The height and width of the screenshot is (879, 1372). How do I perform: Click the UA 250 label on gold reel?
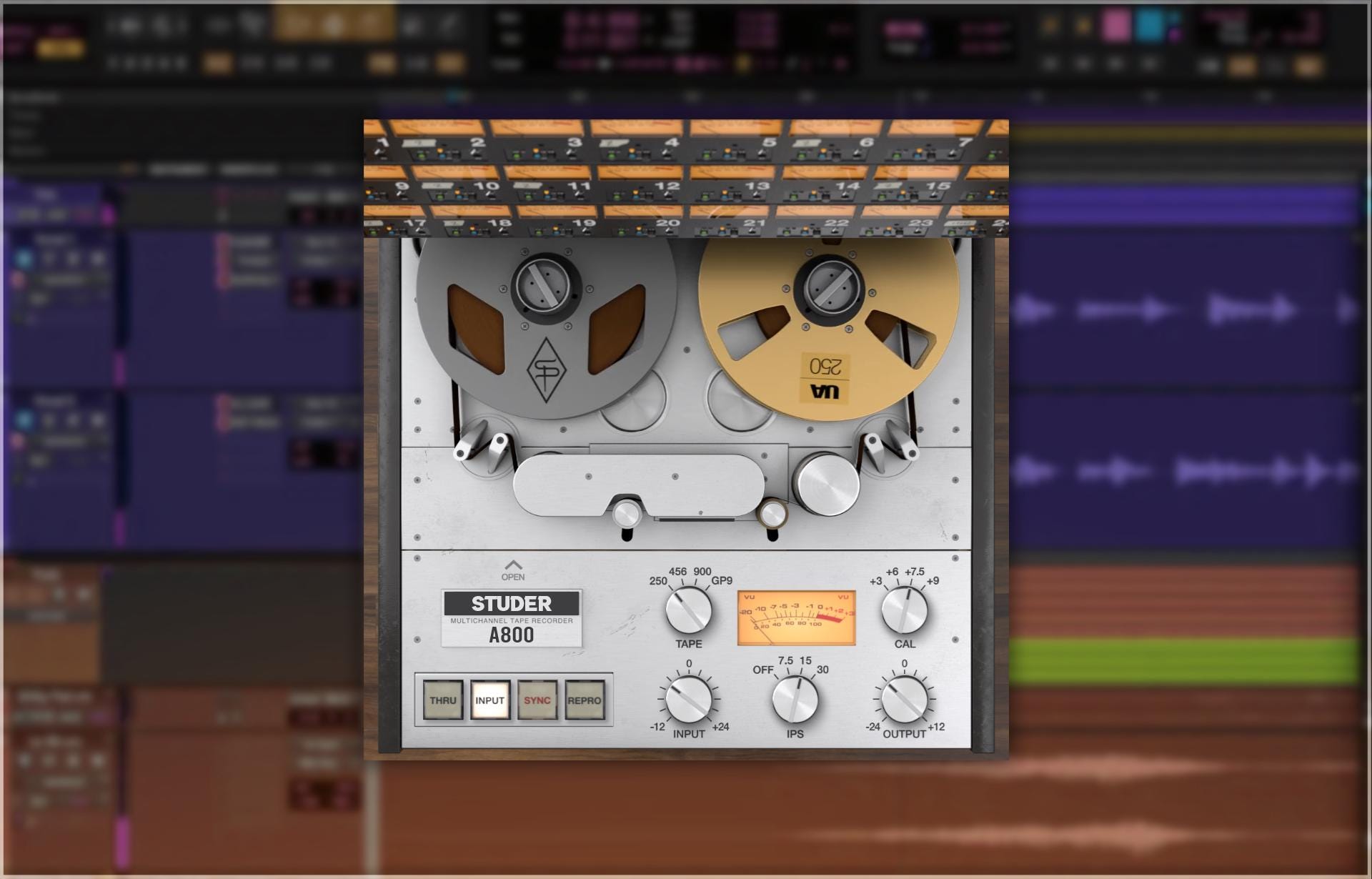pos(825,378)
